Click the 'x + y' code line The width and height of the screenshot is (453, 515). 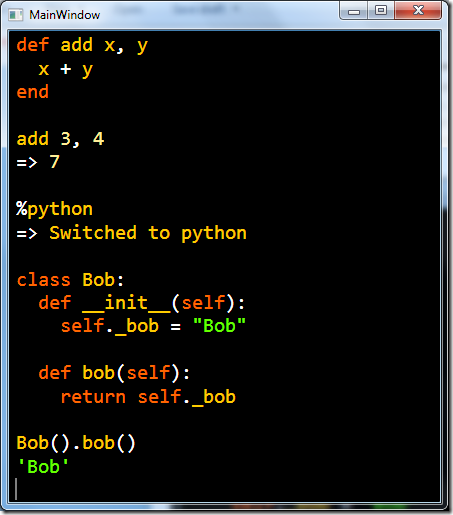click(x=66, y=69)
